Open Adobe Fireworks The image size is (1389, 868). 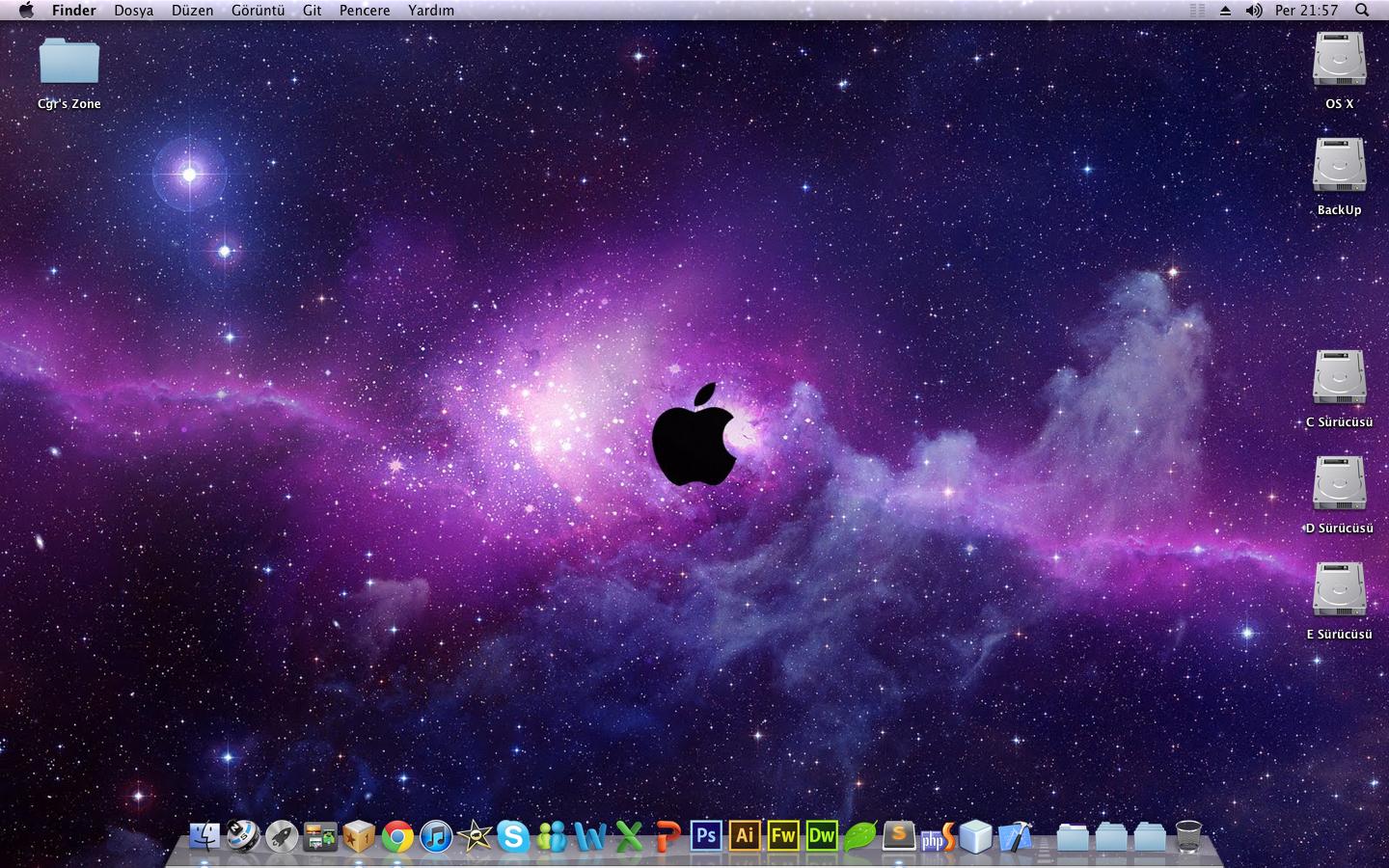coord(783,835)
